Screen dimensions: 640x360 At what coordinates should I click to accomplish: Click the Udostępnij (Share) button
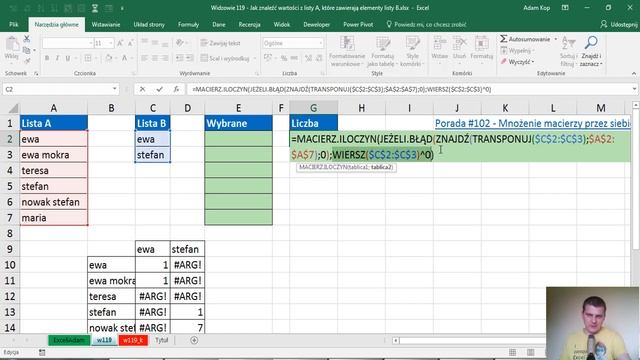pyautogui.click(x=619, y=24)
